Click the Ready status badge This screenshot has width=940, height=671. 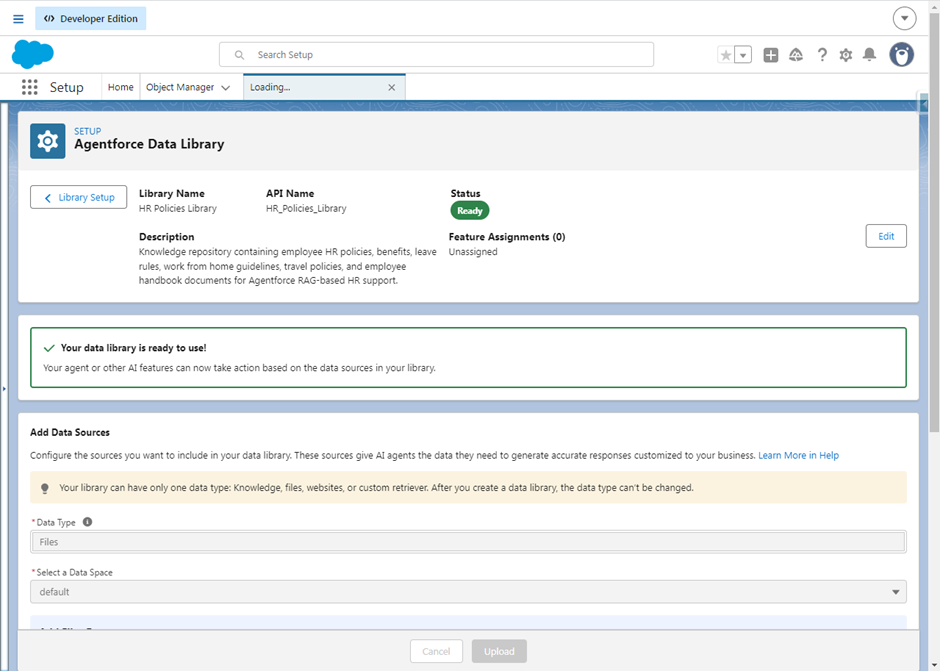click(x=469, y=210)
